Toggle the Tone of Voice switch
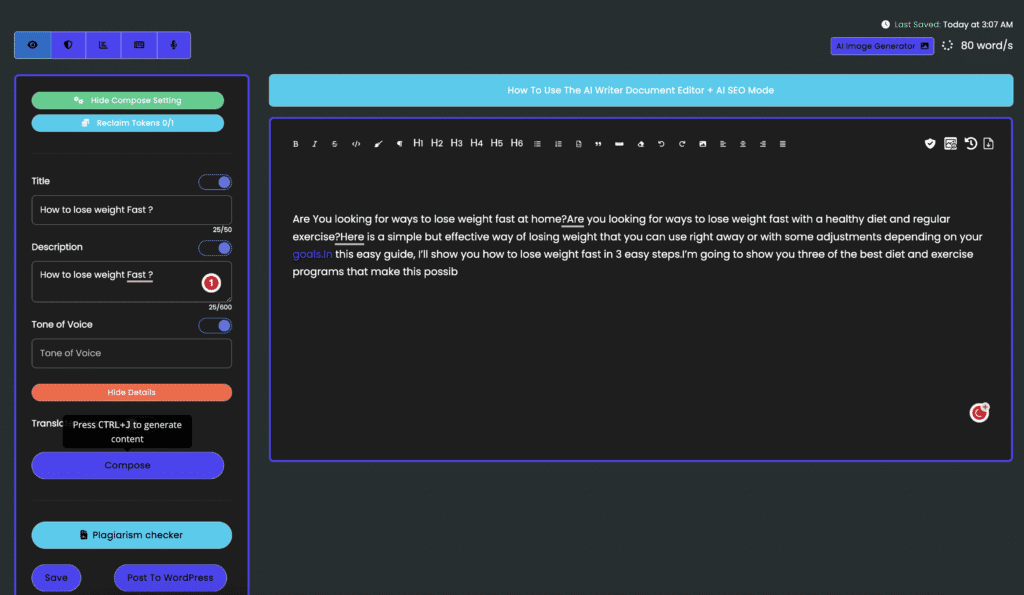Image resolution: width=1024 pixels, height=595 pixels. coord(215,325)
